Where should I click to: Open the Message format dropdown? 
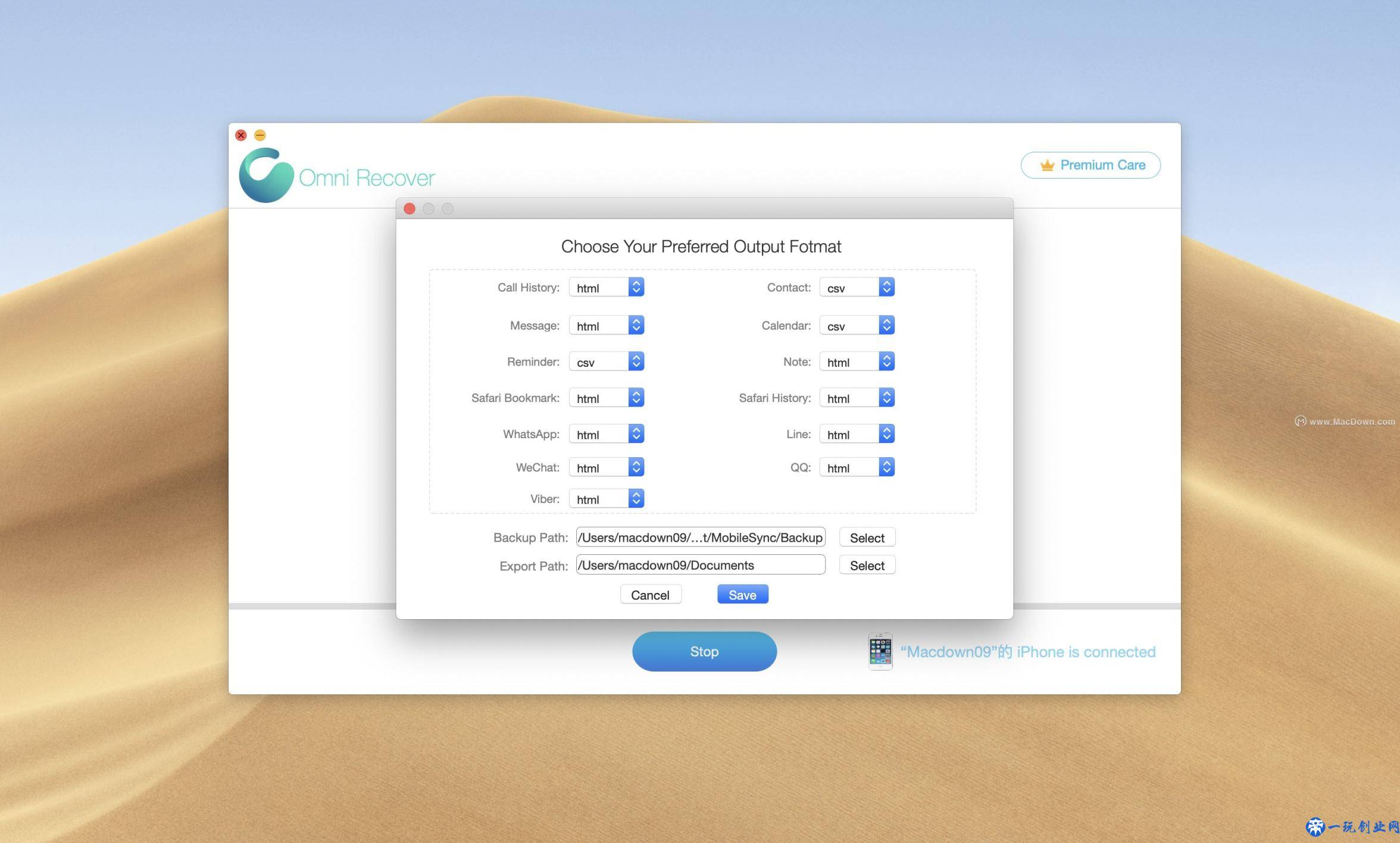pyautogui.click(x=607, y=326)
